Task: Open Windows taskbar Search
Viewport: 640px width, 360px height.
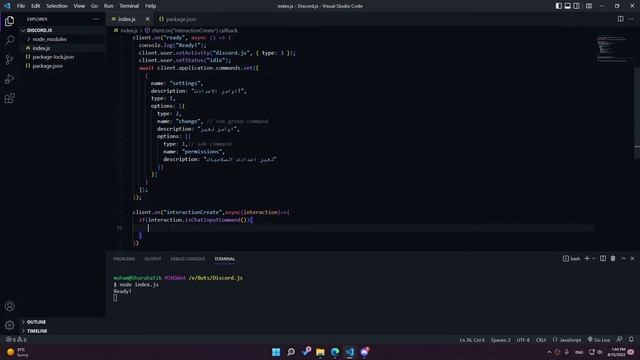Action: [x=291, y=352]
